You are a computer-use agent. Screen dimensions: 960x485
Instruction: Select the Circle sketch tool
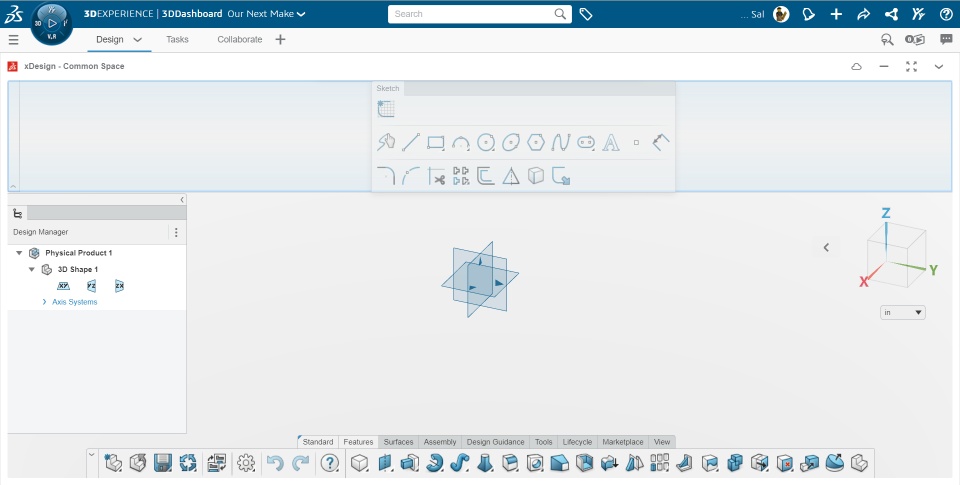tap(486, 143)
